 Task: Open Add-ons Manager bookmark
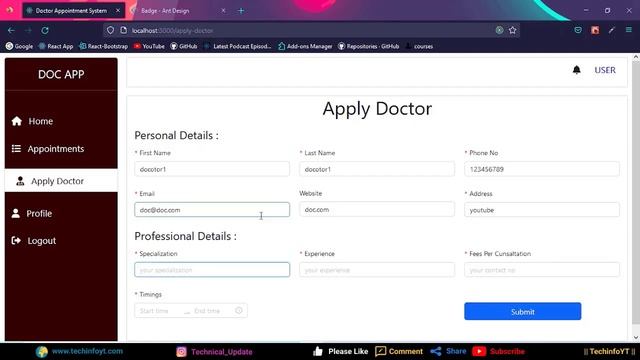coord(305,46)
